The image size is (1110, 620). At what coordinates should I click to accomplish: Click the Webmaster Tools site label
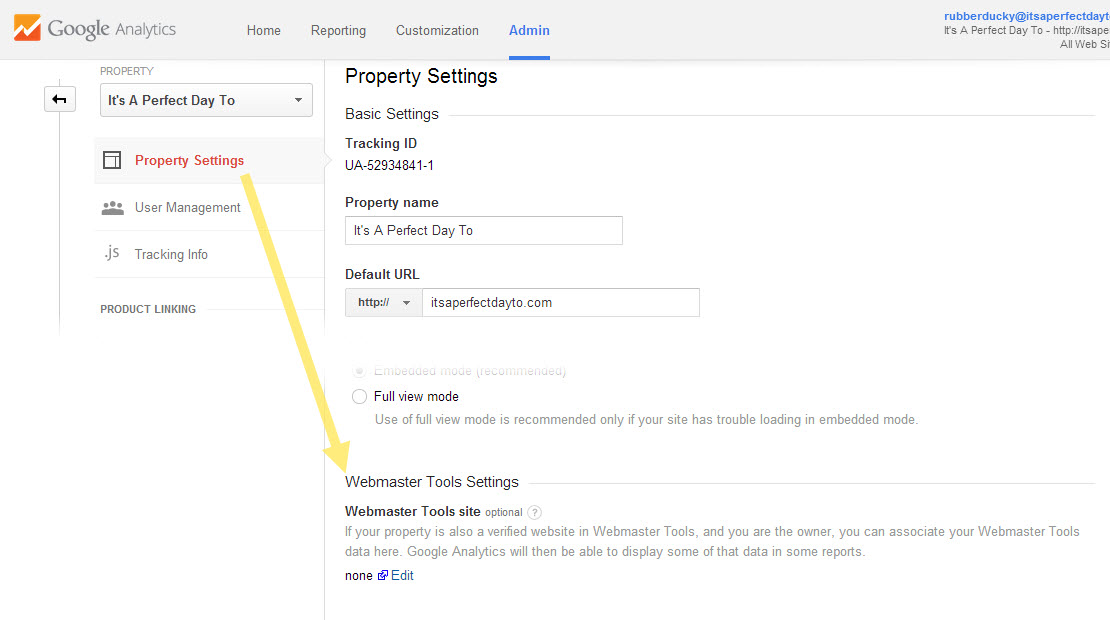coord(413,511)
